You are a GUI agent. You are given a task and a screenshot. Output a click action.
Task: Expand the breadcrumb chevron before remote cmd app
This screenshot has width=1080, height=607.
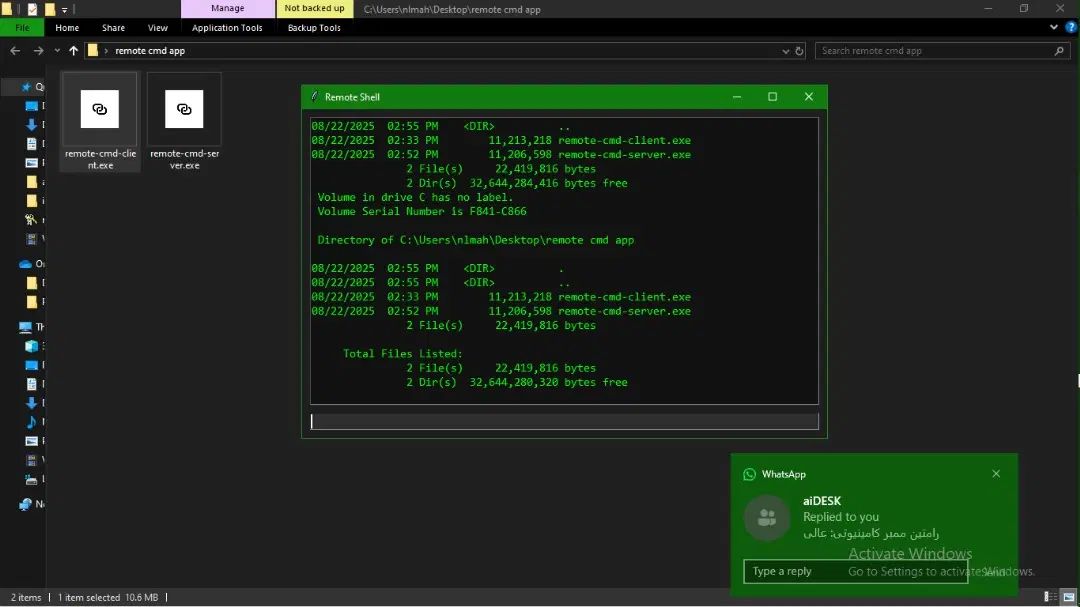(x=106, y=50)
